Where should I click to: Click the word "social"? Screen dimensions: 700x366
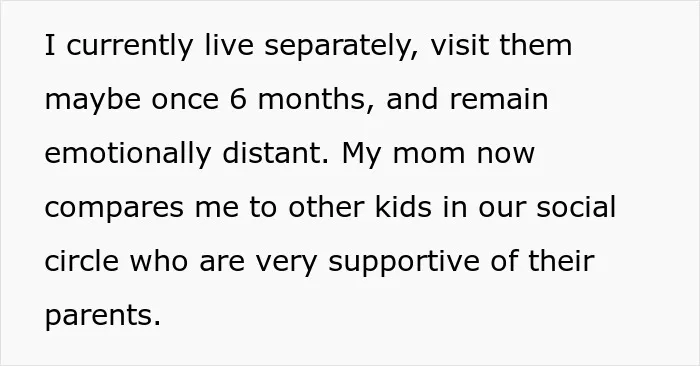point(576,207)
